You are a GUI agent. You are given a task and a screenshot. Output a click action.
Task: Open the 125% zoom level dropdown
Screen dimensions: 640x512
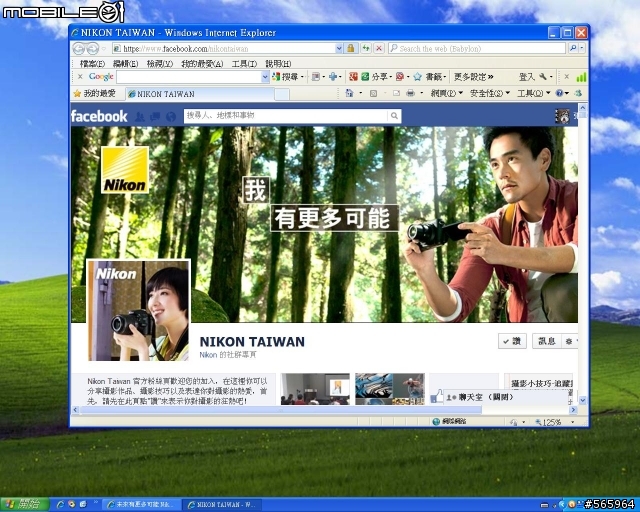coord(573,422)
